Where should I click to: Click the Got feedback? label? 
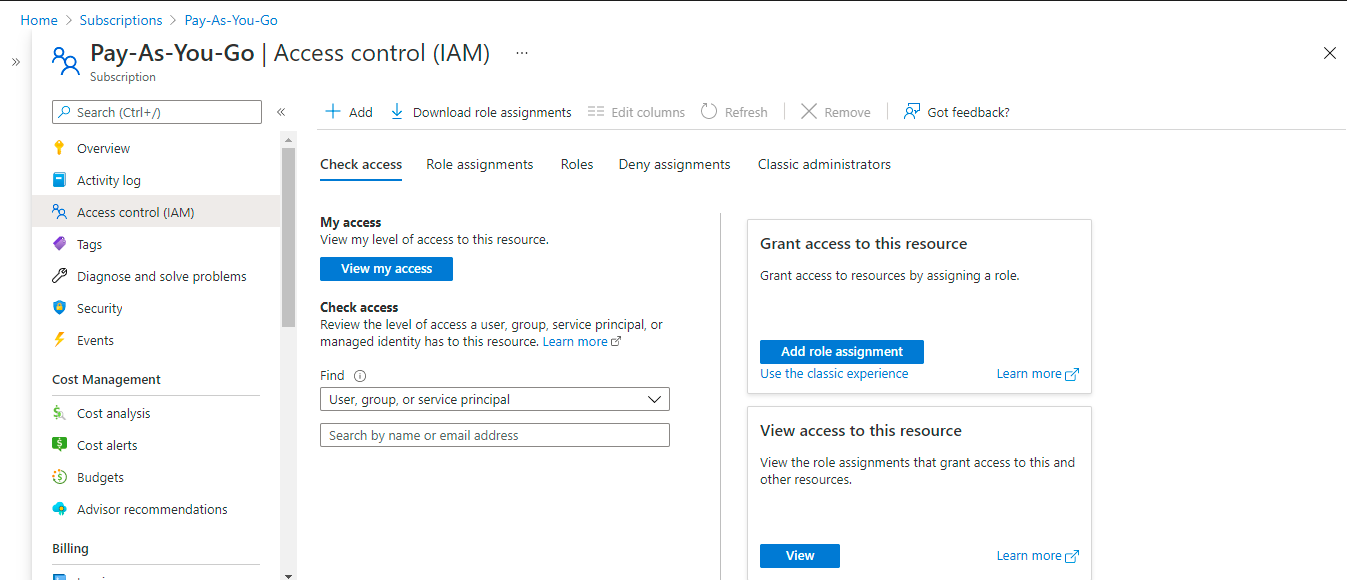click(x=968, y=112)
